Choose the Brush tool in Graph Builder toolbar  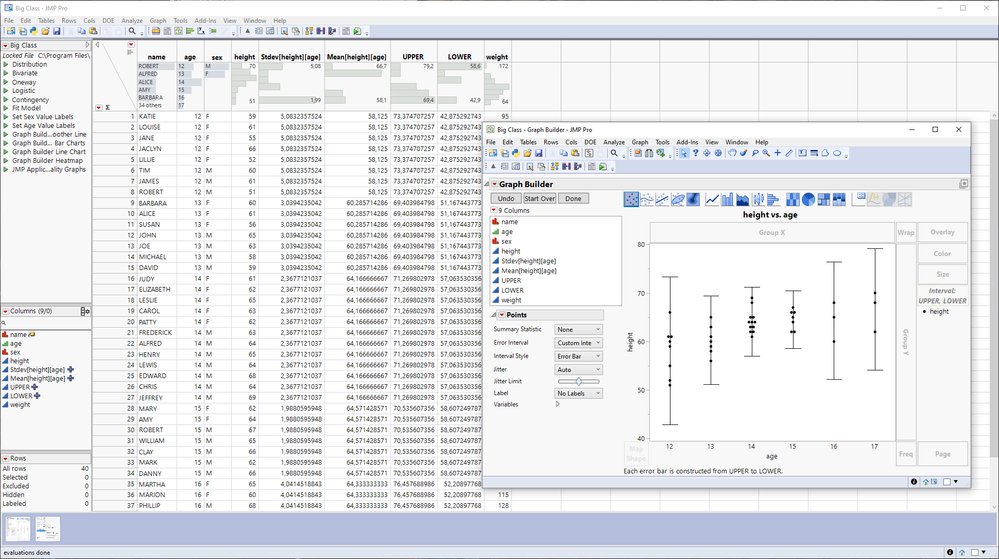(743, 153)
